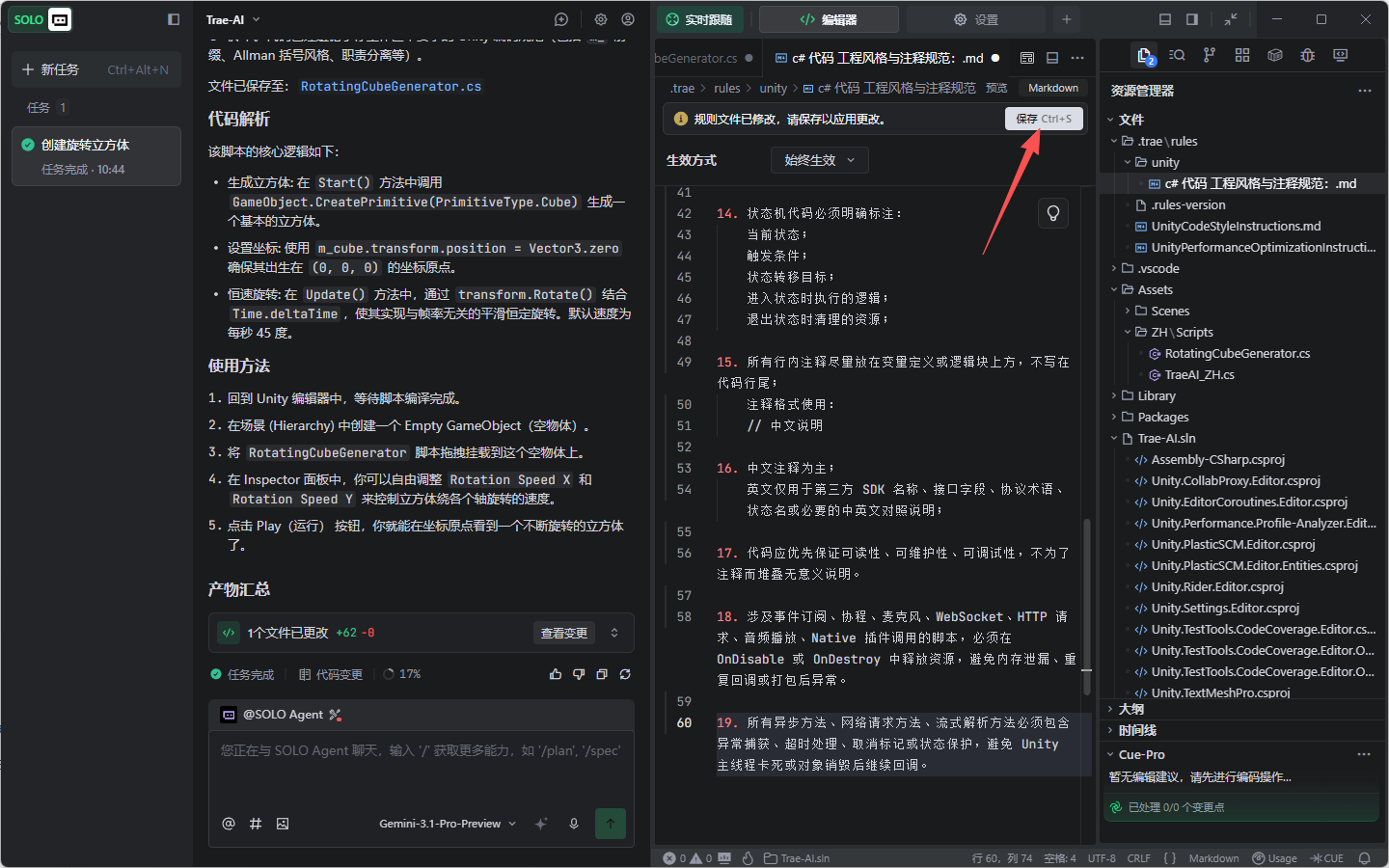This screenshot has width=1389, height=868.
Task: Open the Explorer files icon in the right sidebar
Action: coord(1145,56)
